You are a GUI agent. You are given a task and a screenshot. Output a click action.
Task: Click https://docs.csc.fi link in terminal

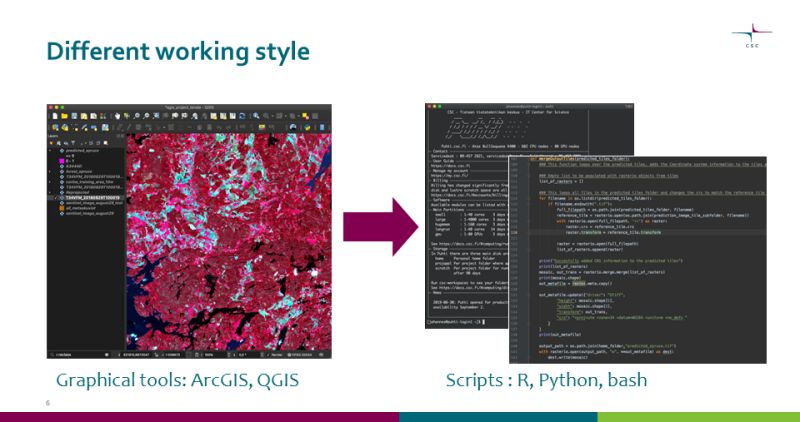pos(451,166)
